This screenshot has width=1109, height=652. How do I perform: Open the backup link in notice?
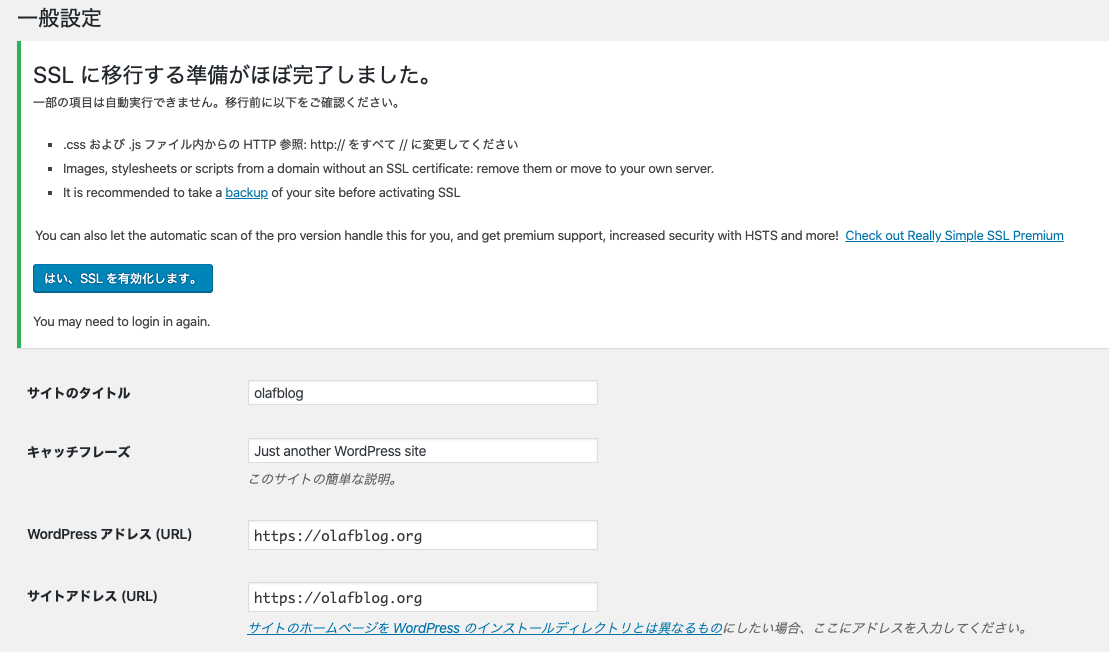(246, 192)
